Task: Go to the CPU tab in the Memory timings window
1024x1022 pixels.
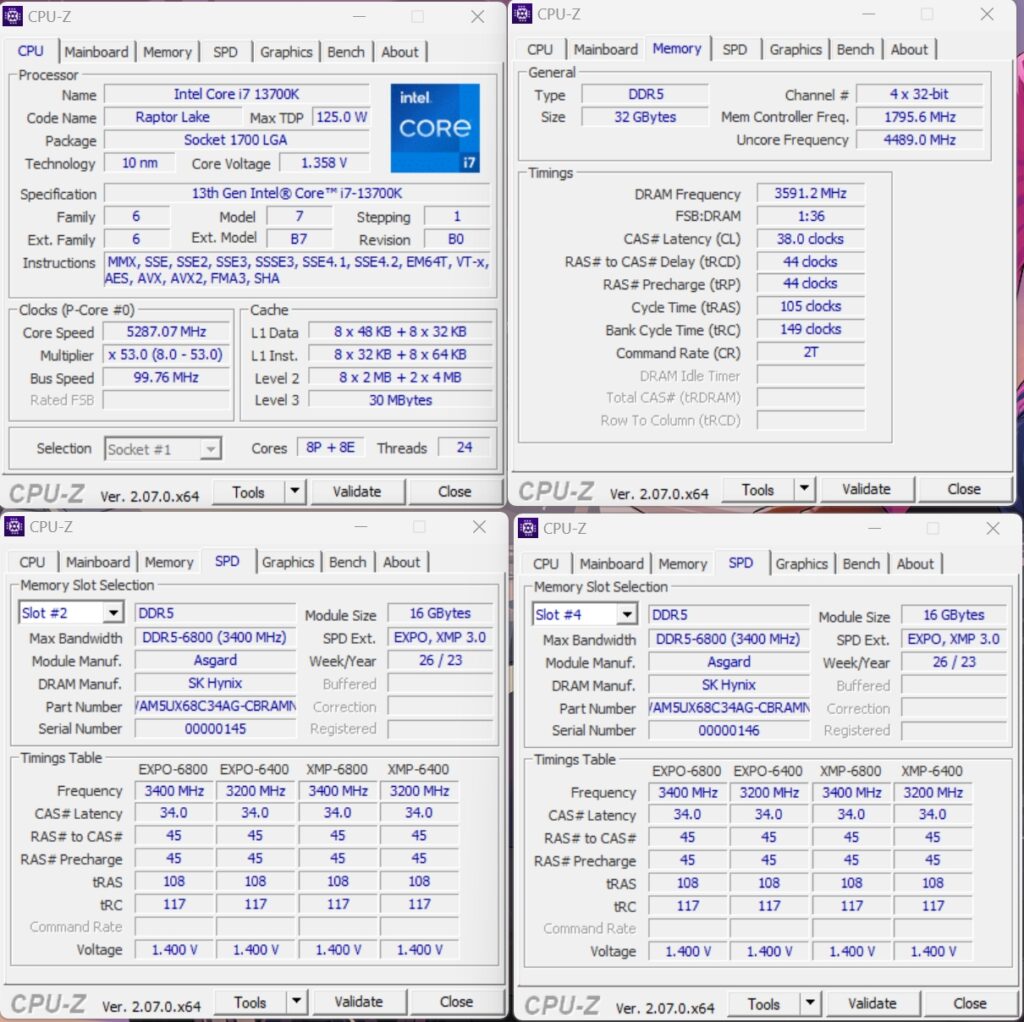Action: [540, 49]
